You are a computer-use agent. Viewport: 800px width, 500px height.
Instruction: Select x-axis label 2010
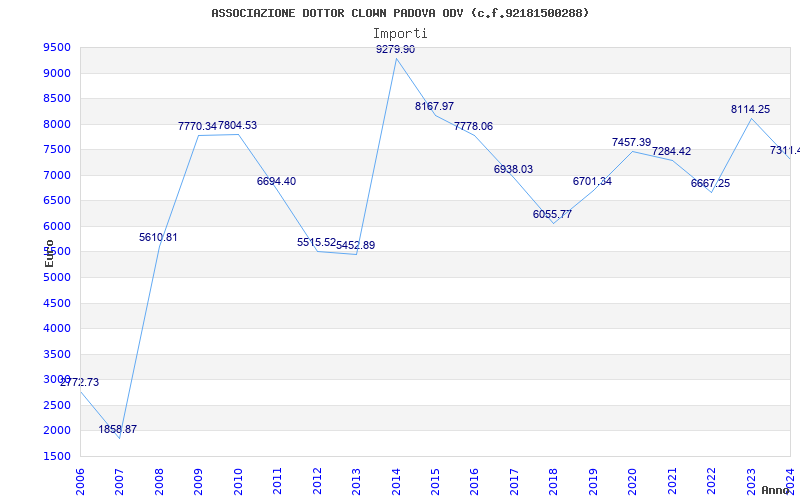(238, 481)
